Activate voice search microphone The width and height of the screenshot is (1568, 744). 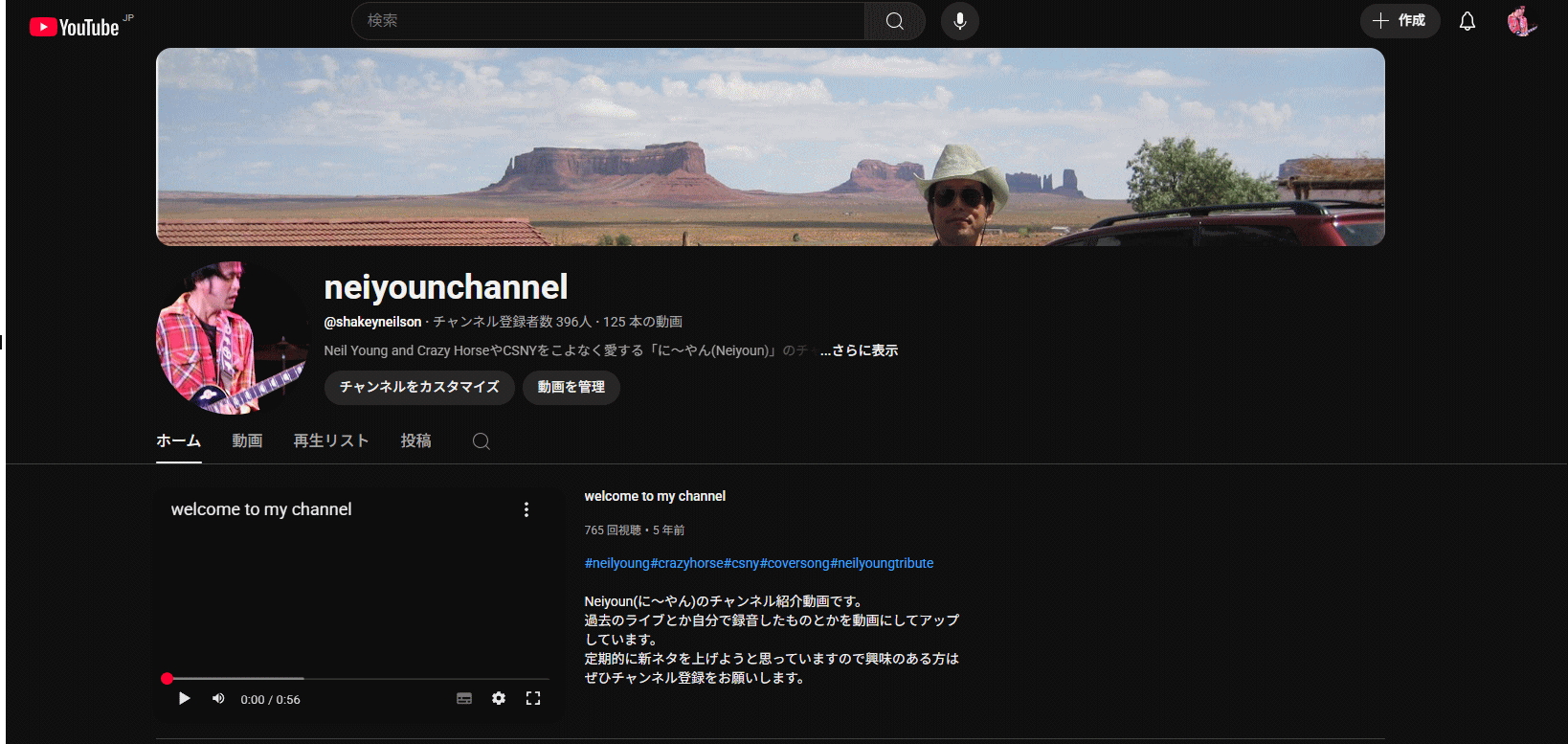[959, 21]
